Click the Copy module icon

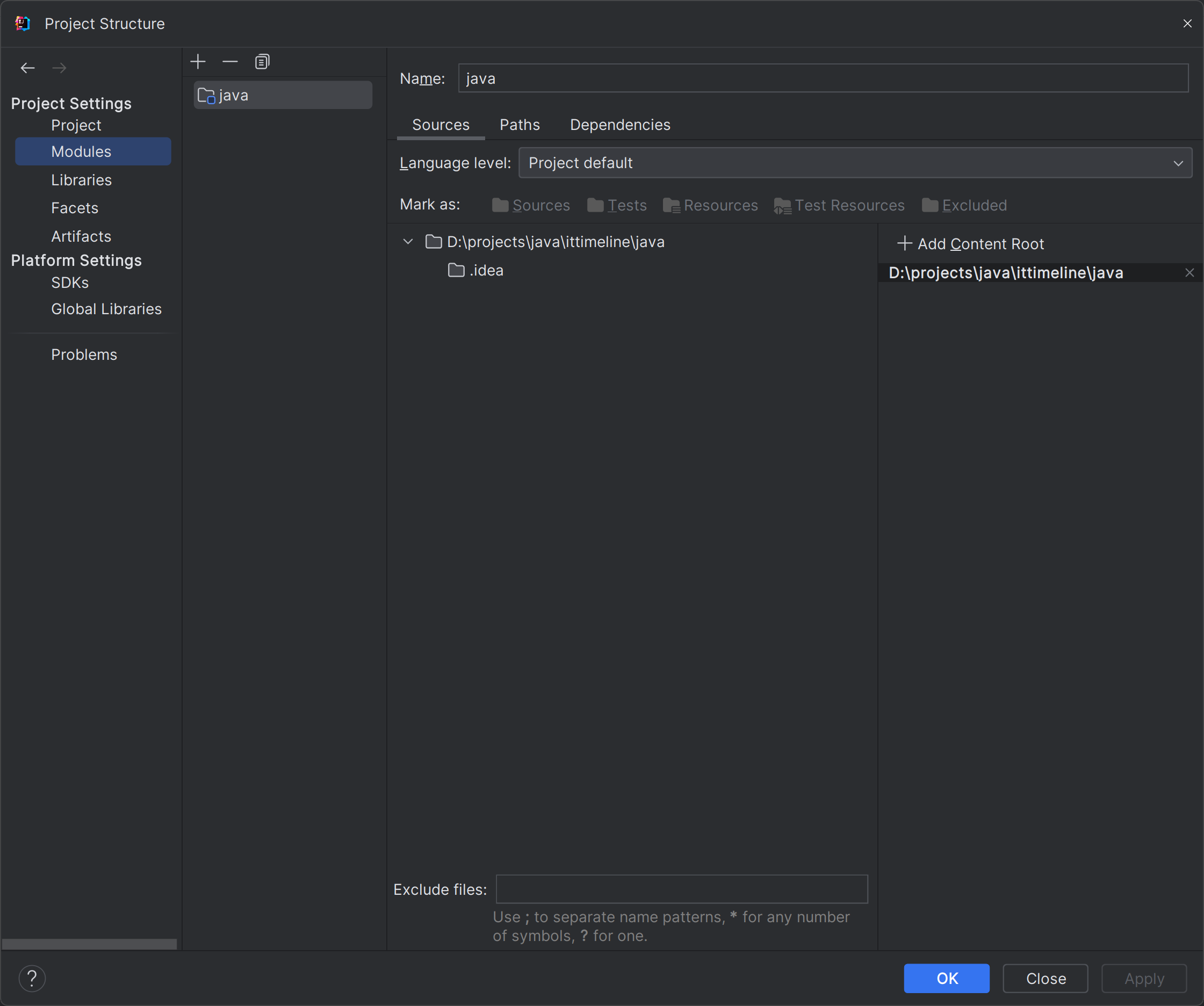(x=262, y=62)
